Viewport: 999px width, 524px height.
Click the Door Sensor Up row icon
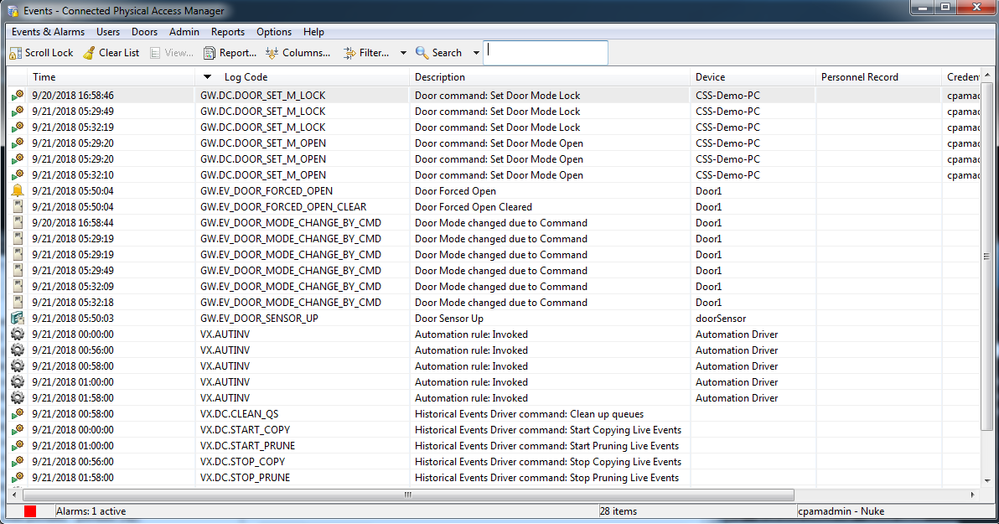tap(17, 318)
